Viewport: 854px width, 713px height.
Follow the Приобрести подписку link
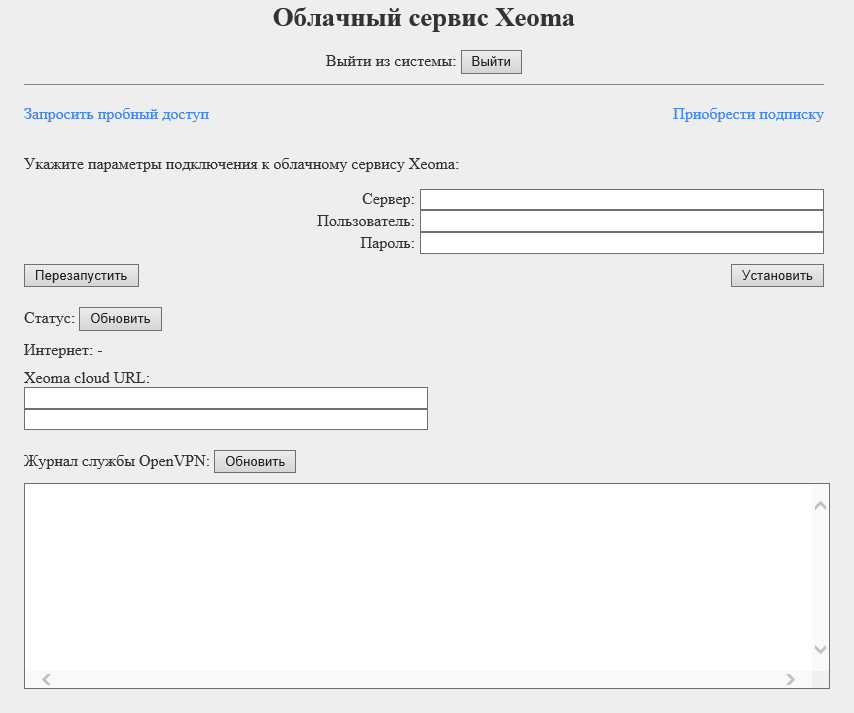click(748, 114)
